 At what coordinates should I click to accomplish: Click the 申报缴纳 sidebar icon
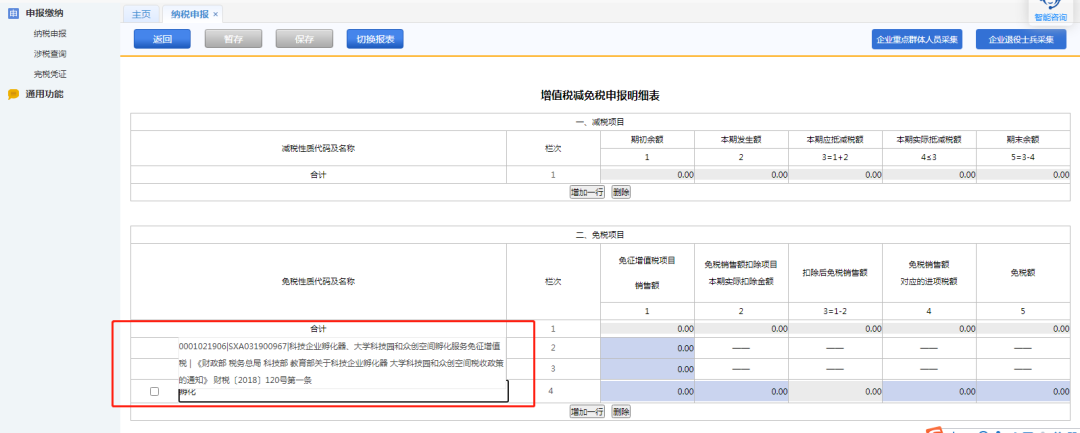pos(13,13)
